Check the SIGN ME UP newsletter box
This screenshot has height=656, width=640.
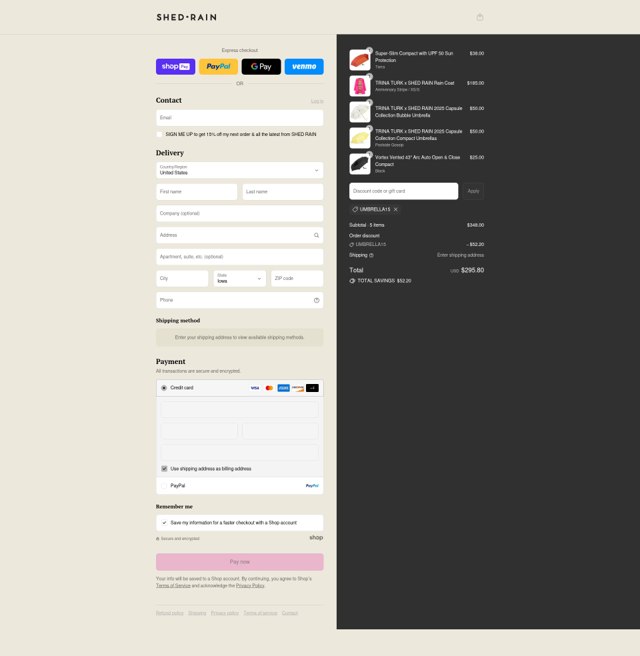coord(159,134)
